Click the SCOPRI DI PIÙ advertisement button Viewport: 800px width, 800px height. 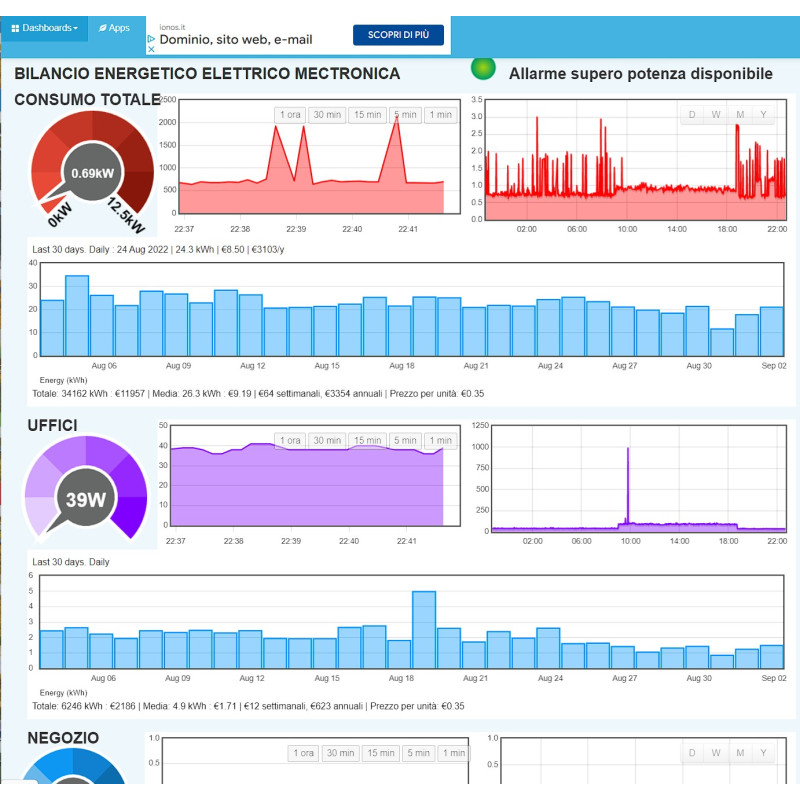pos(399,34)
